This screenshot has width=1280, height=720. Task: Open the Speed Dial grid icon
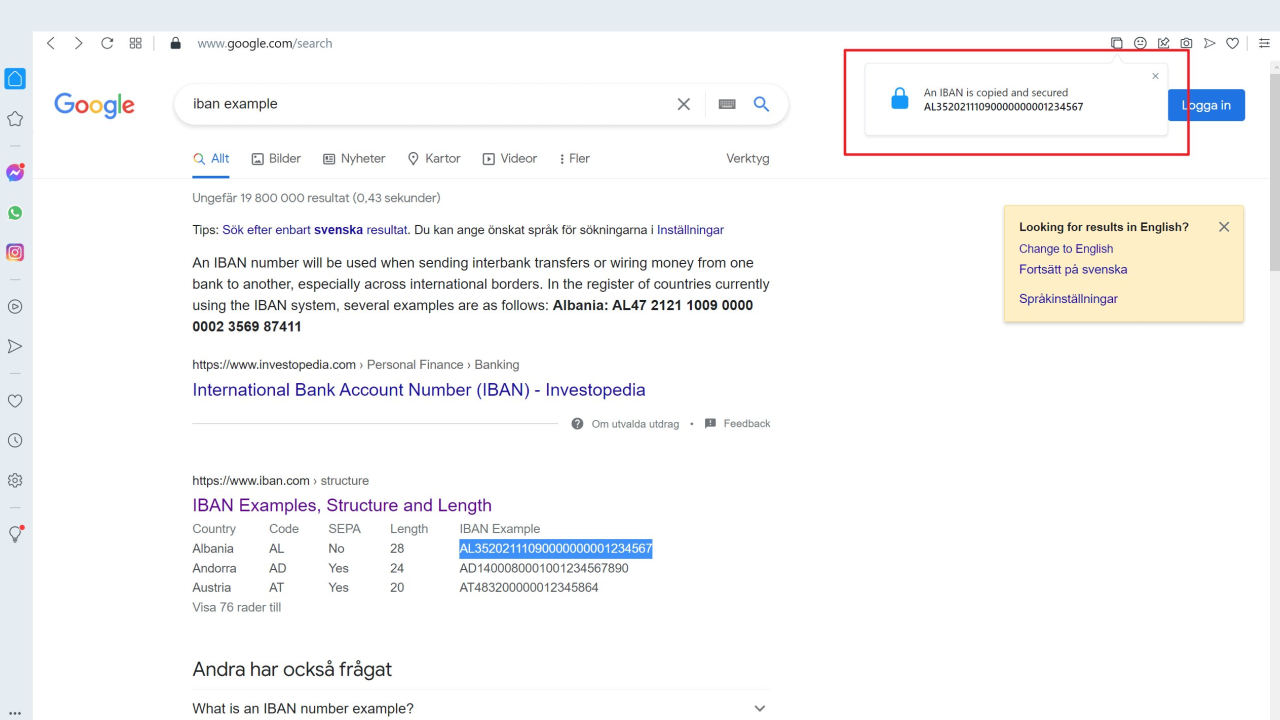[136, 43]
